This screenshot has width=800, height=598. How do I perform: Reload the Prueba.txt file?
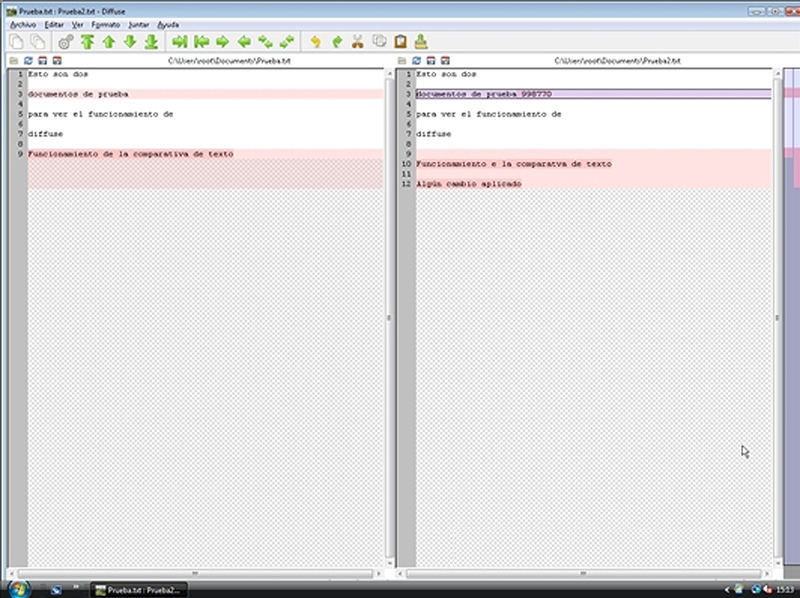point(28,61)
